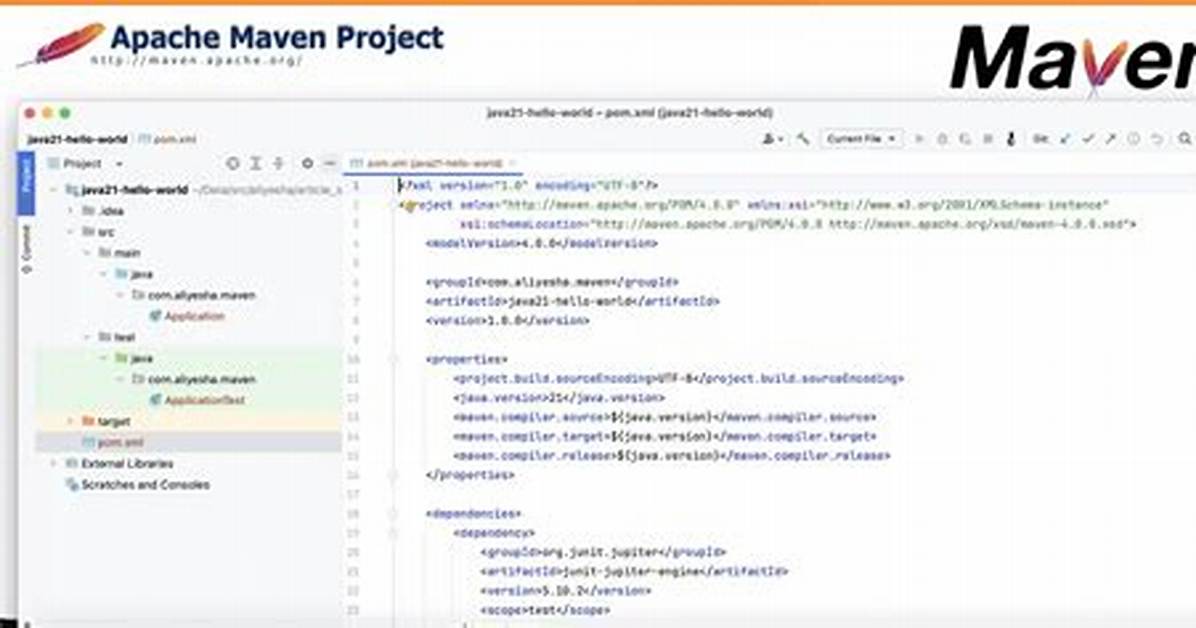Click java21-hello-world in navigation breadcrumb
The height and width of the screenshot is (628, 1196).
77,140
